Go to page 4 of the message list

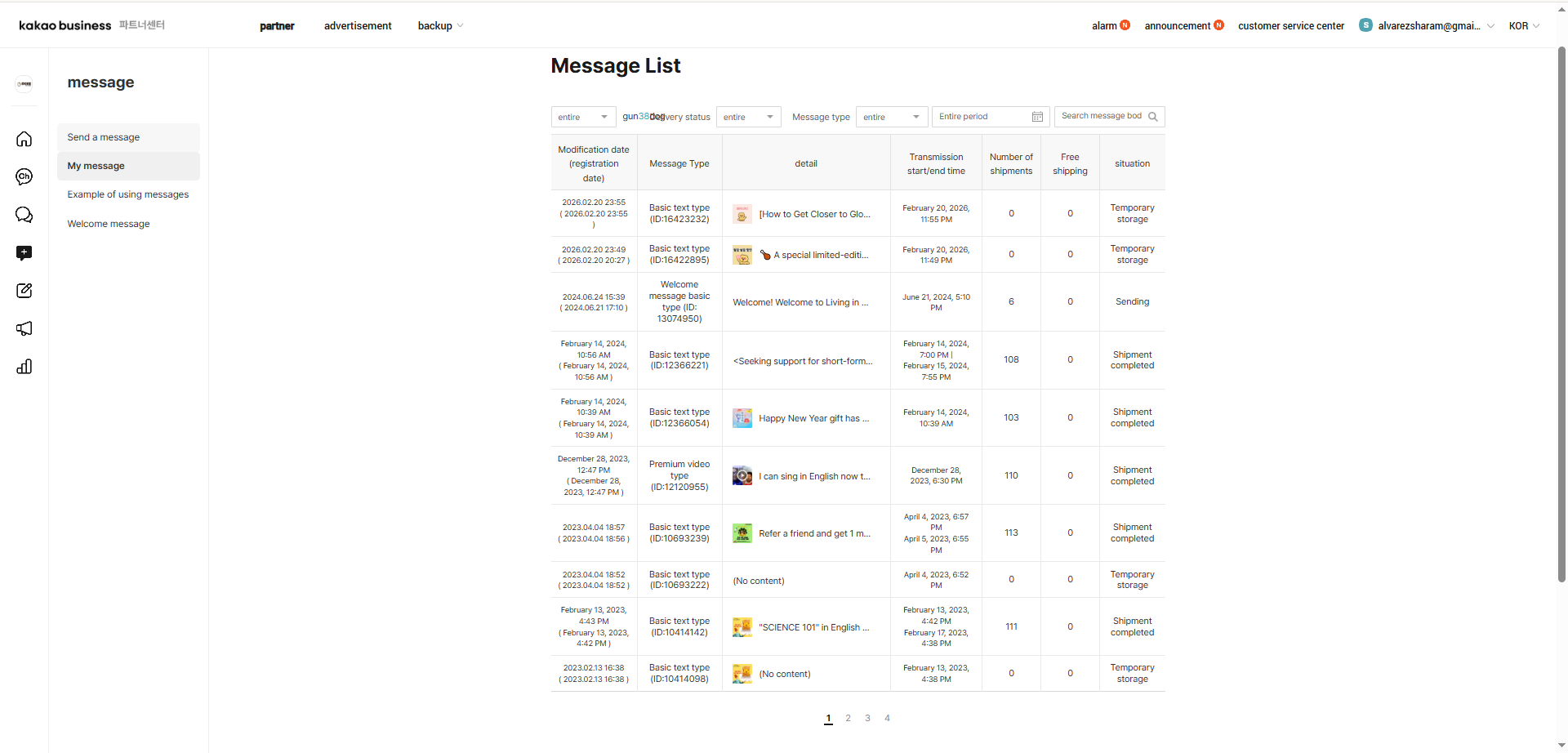click(887, 719)
